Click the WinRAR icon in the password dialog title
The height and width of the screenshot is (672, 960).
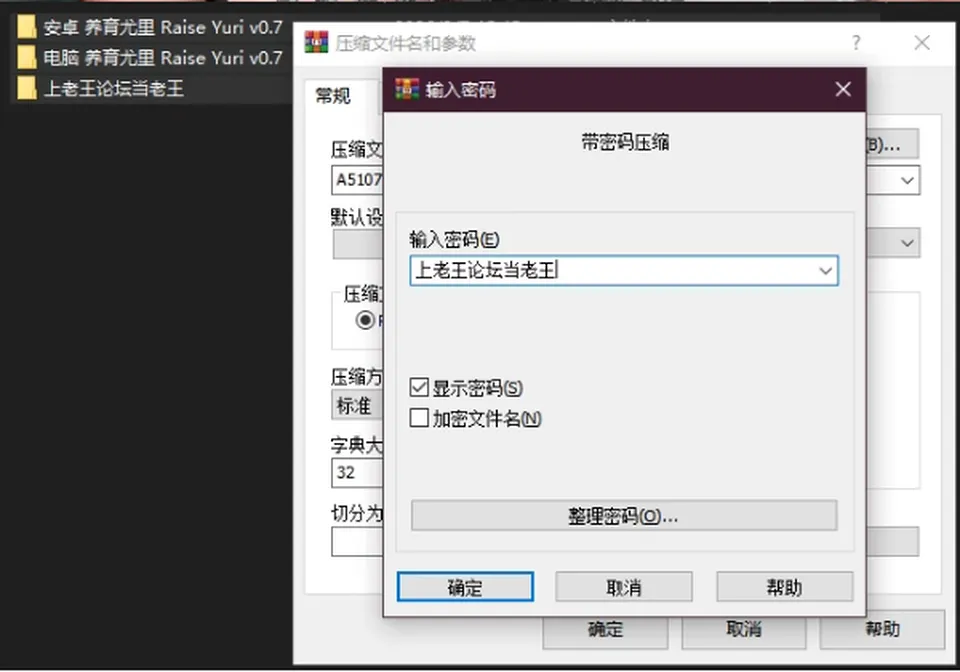coord(407,89)
